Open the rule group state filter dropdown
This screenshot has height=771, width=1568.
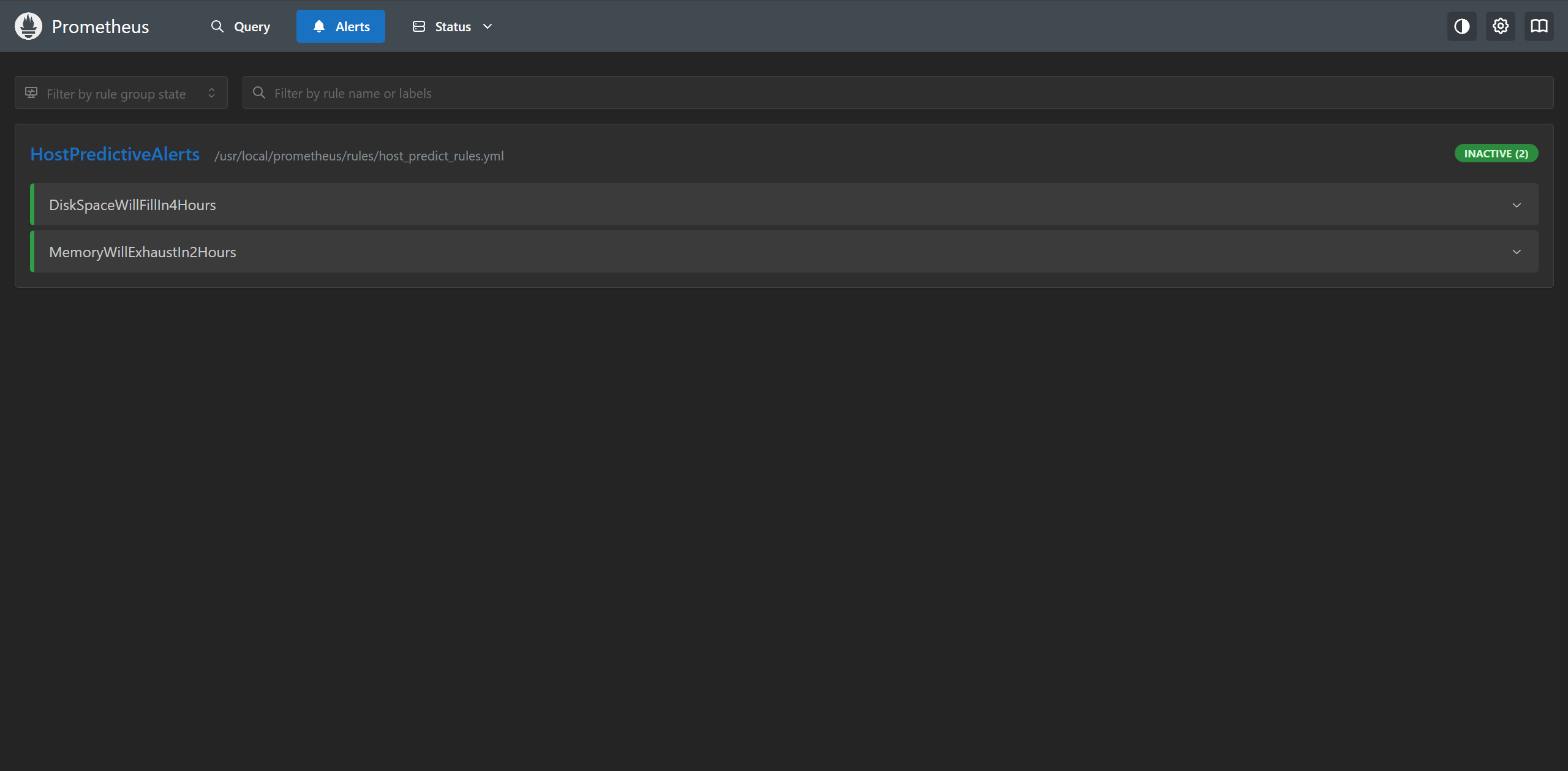[x=121, y=92]
